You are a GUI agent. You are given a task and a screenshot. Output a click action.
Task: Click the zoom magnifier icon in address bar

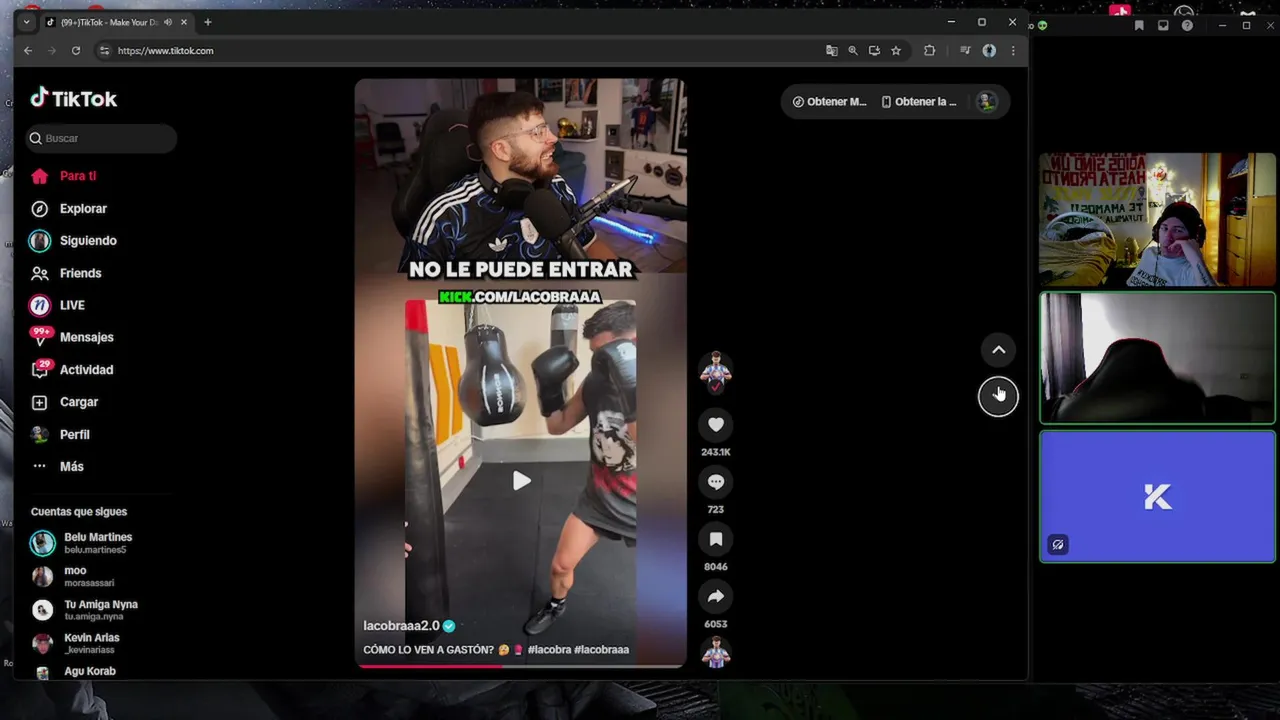click(x=853, y=51)
